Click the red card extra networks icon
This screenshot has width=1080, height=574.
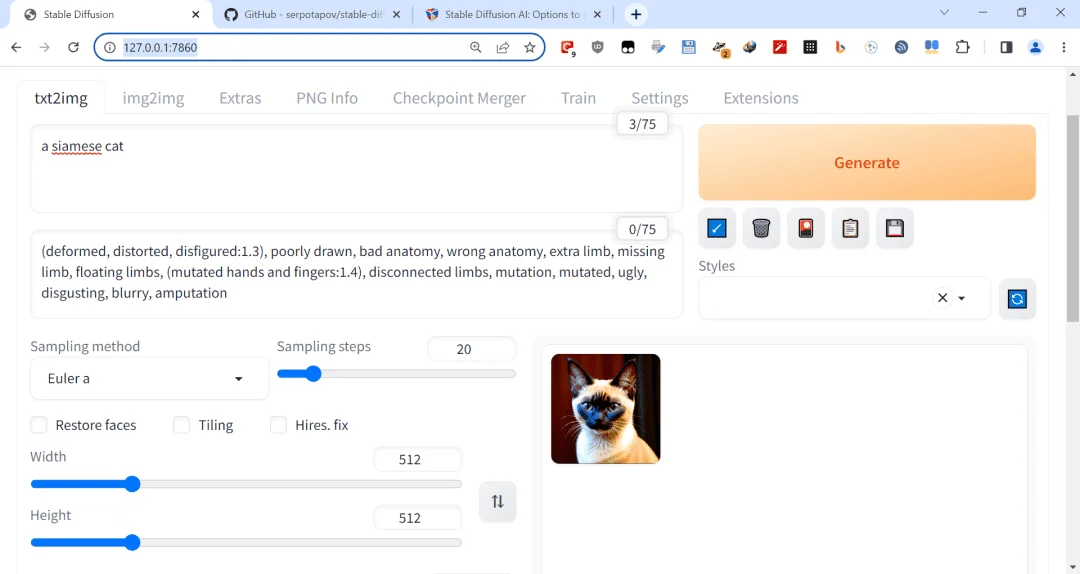(806, 228)
